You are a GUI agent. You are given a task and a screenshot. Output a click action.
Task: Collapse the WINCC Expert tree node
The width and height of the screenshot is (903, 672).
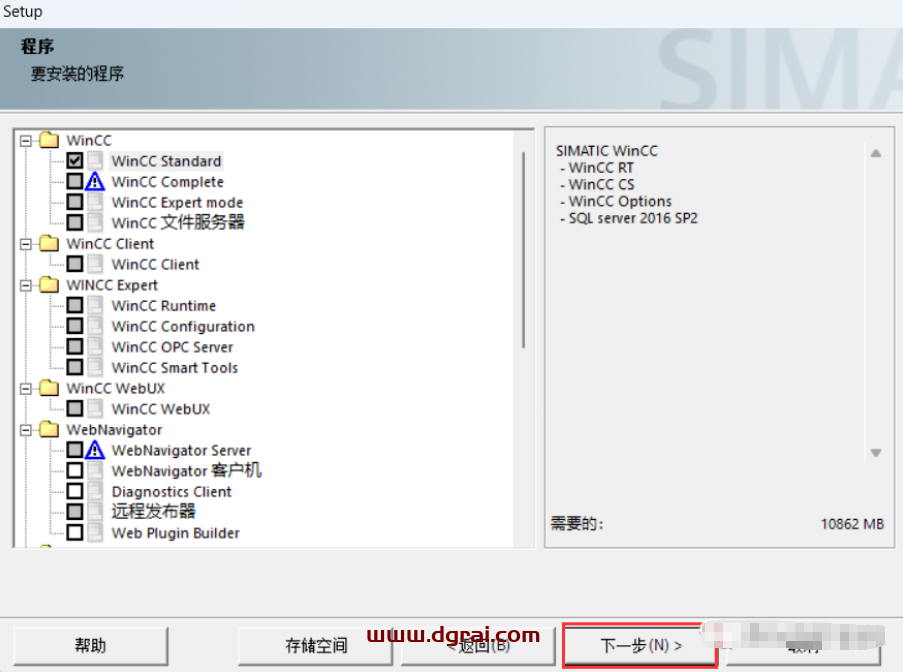pyautogui.click(x=27, y=285)
